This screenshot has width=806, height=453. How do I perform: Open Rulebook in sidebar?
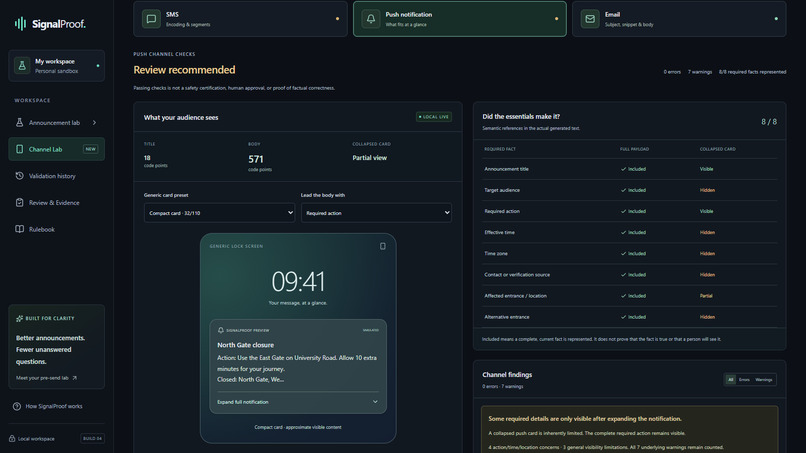click(x=57, y=229)
